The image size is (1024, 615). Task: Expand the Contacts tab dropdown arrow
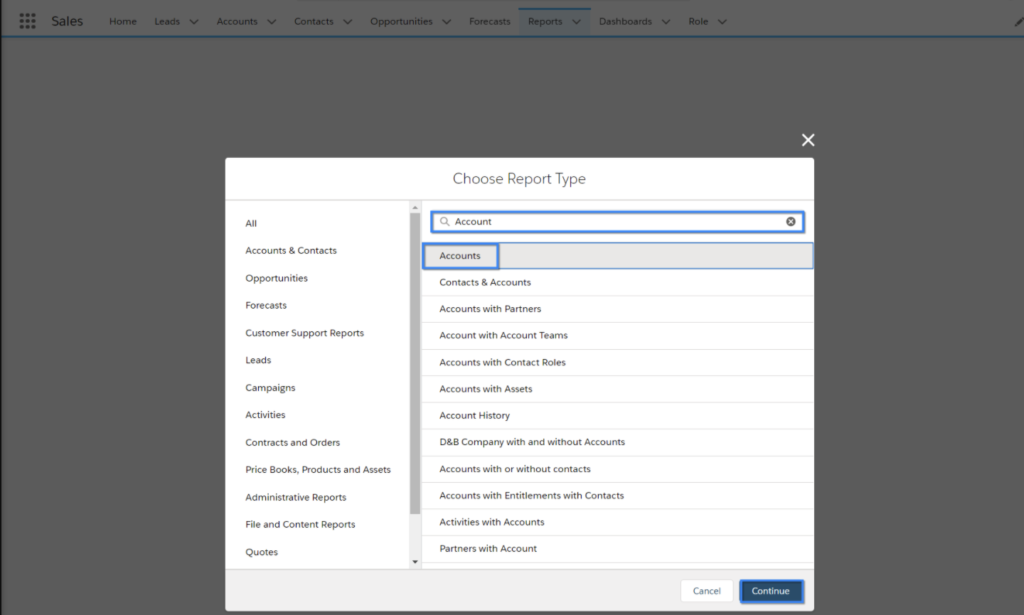point(347,22)
